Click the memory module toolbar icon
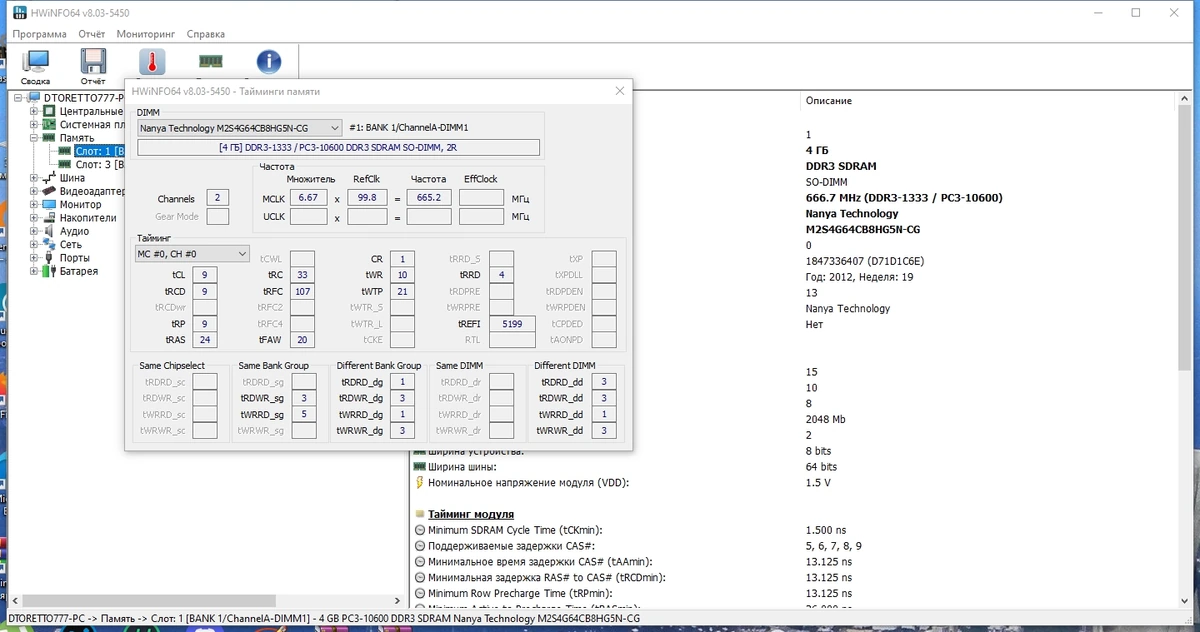Screen dimensions: 1200x632 pos(210,62)
